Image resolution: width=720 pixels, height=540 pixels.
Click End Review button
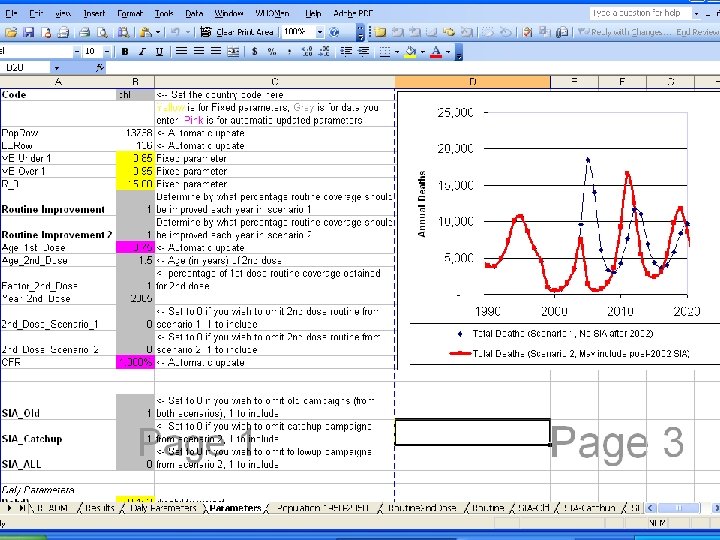point(698,32)
